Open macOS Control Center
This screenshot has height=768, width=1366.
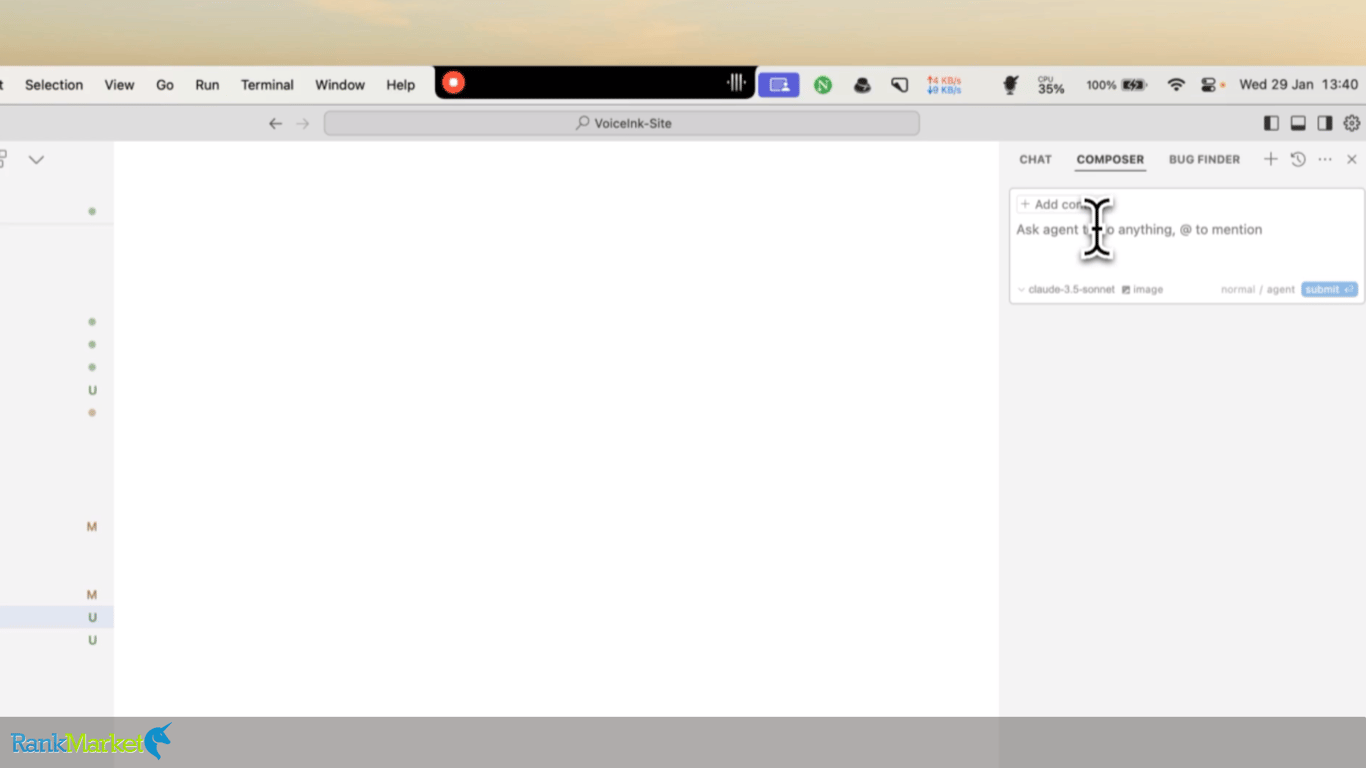point(1207,85)
